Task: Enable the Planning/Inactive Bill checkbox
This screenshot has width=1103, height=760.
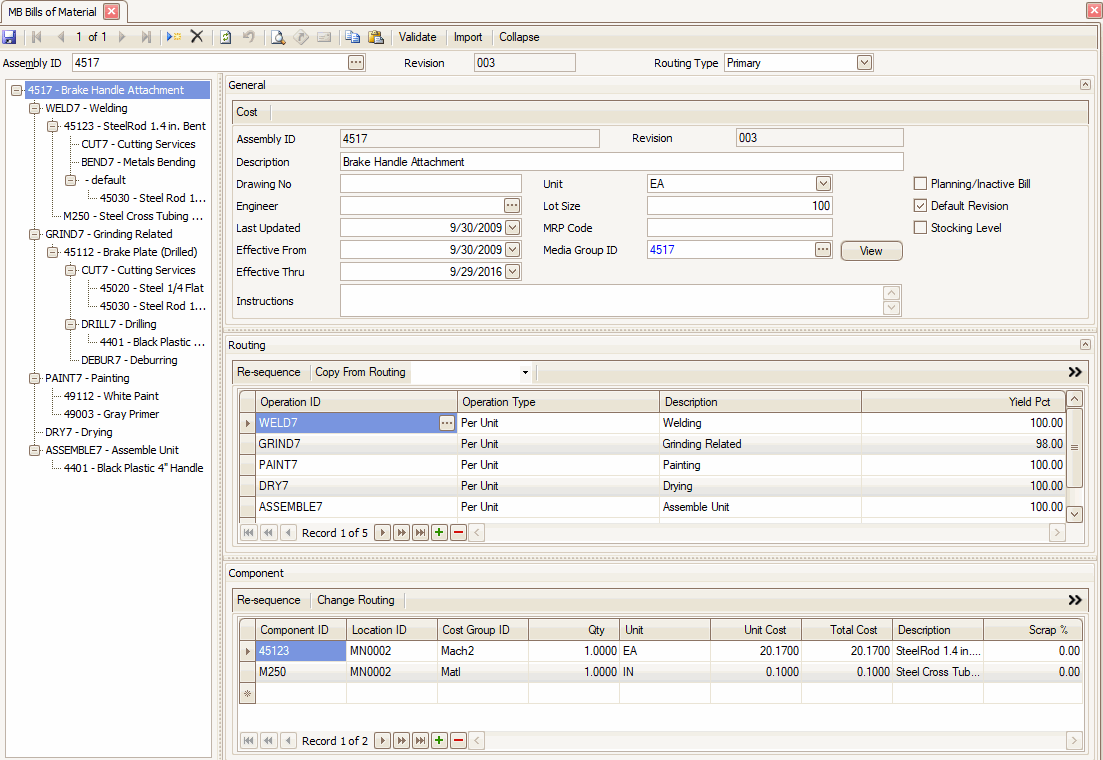Action: (x=921, y=184)
